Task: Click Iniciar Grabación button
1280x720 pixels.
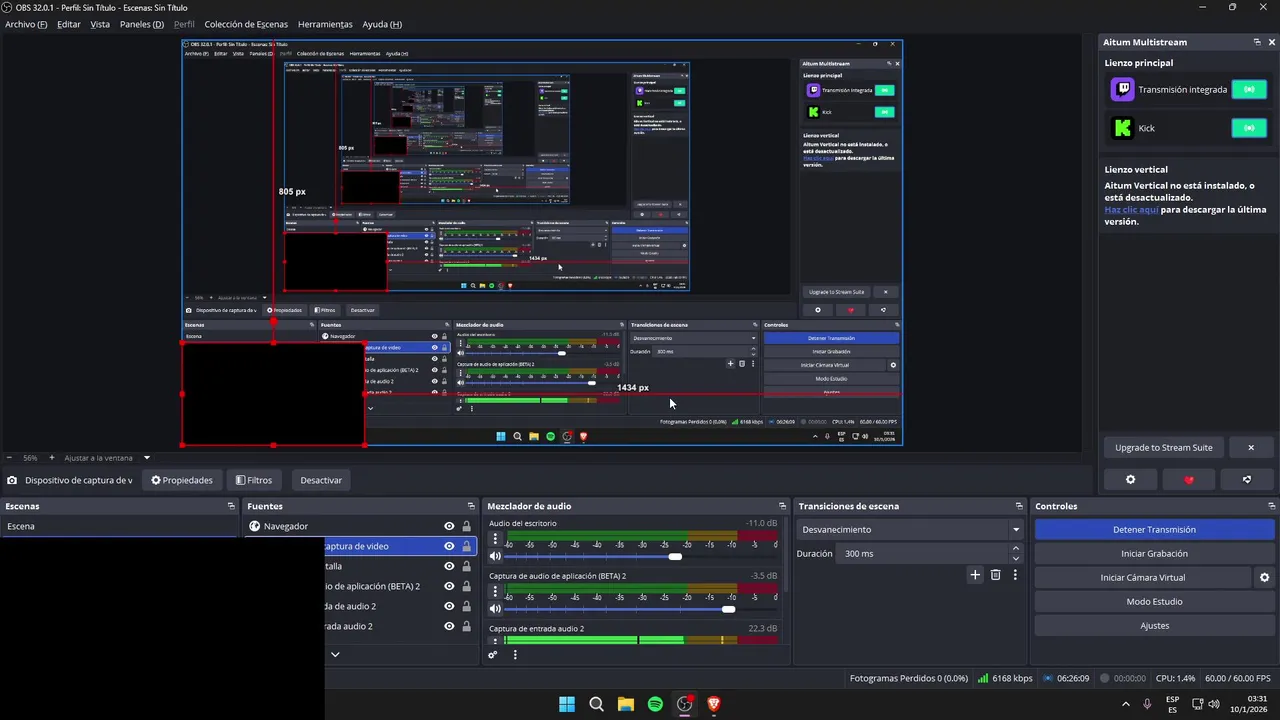Action: pyautogui.click(x=1154, y=554)
